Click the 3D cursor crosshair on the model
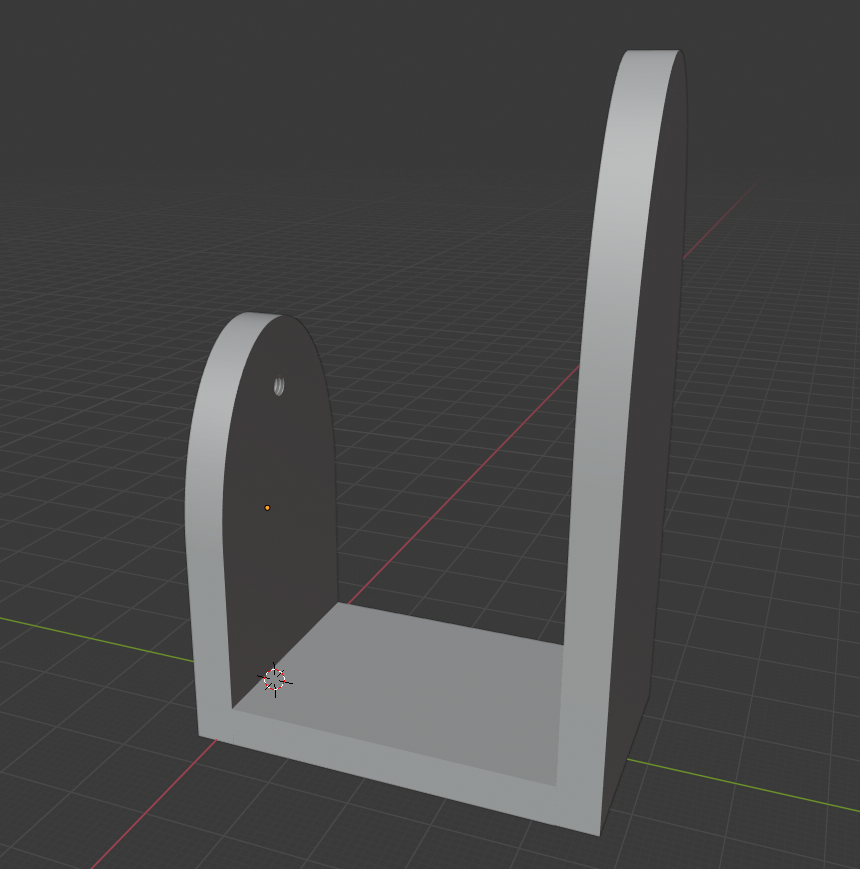 (x=275, y=679)
